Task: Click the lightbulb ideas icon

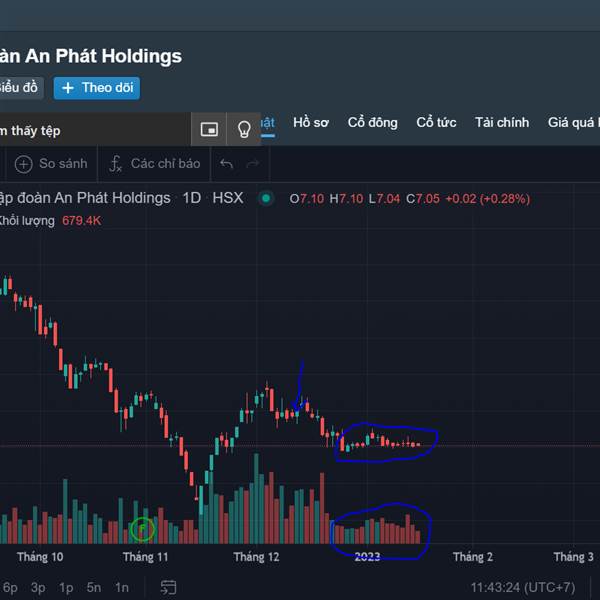Action: tap(244, 129)
